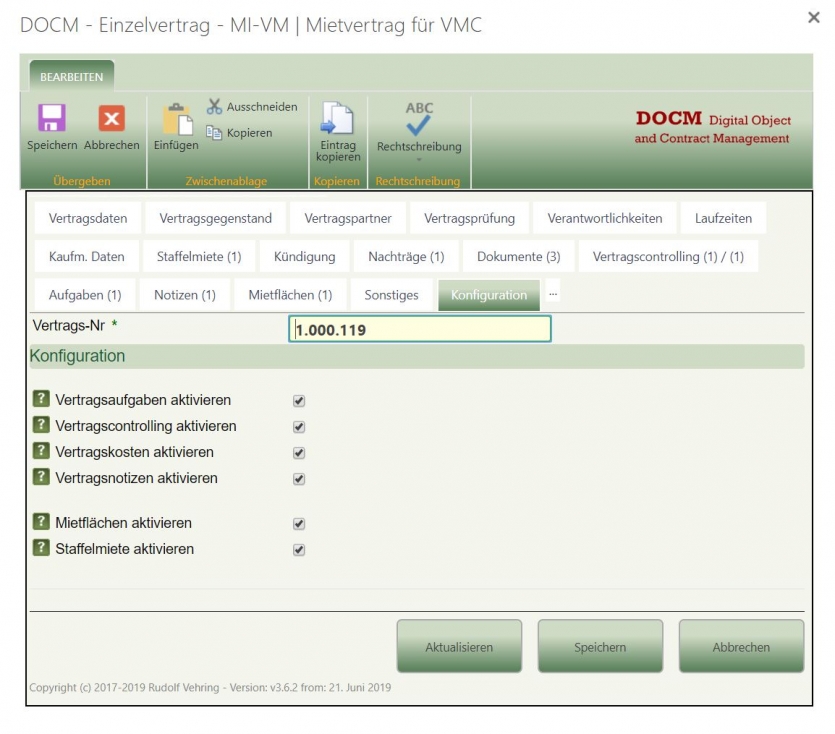Open the Staffelmiete (1) tab
Image resolution: width=835 pixels, height=734 pixels.
pyautogui.click(x=199, y=257)
